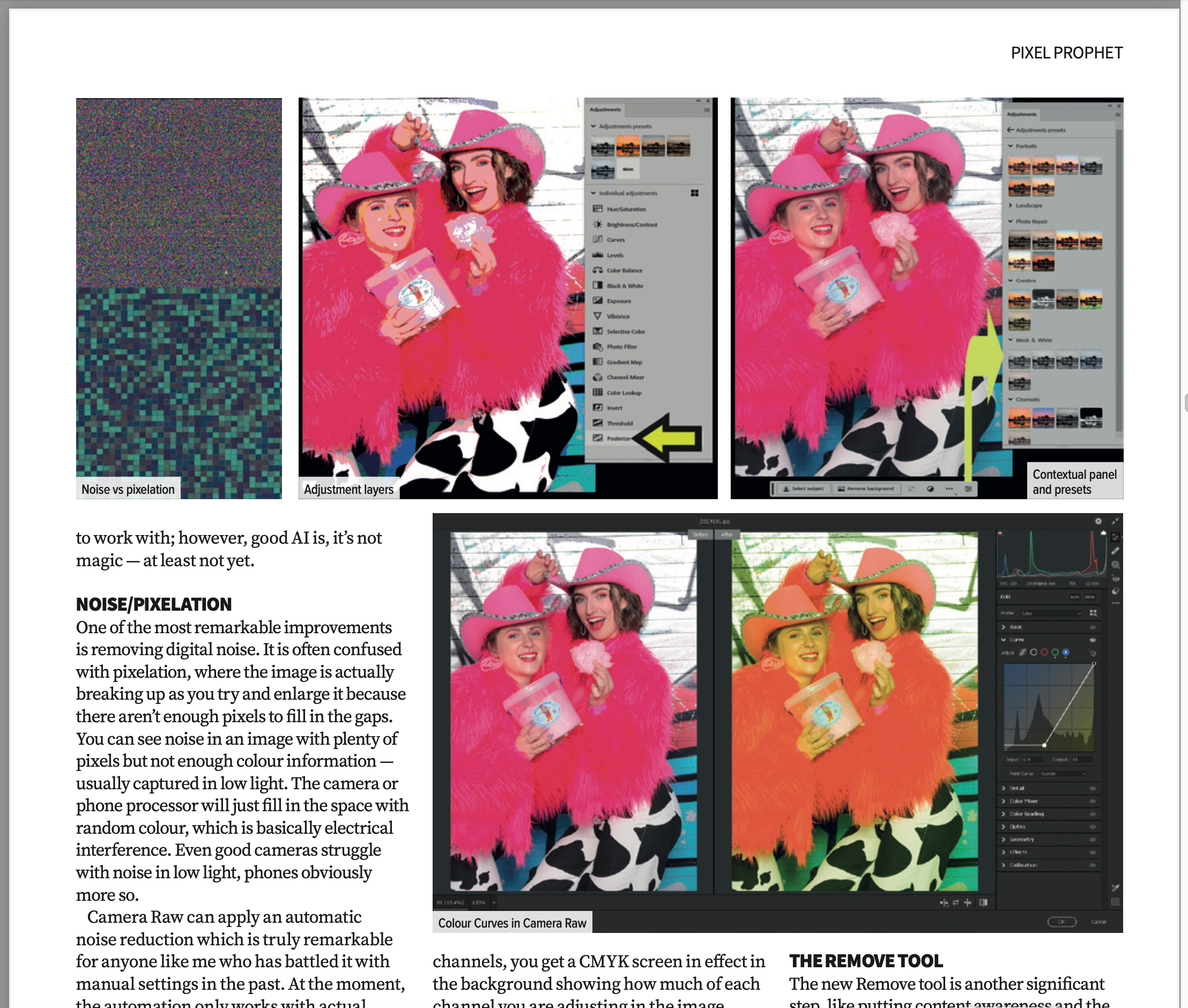Click the Gradient Map icon
The width and height of the screenshot is (1188, 1008).
(597, 362)
